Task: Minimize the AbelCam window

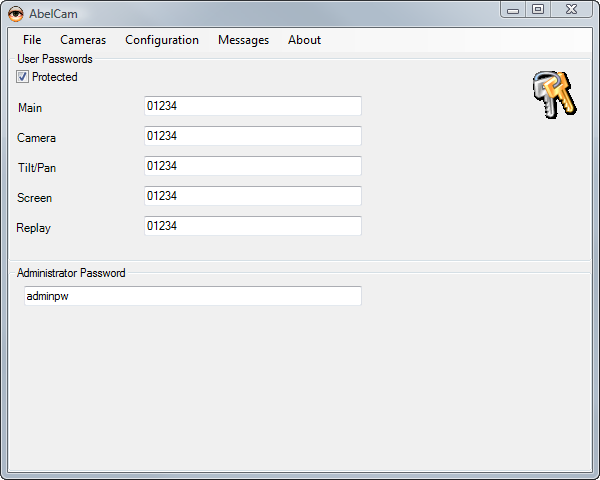Action: (513, 10)
